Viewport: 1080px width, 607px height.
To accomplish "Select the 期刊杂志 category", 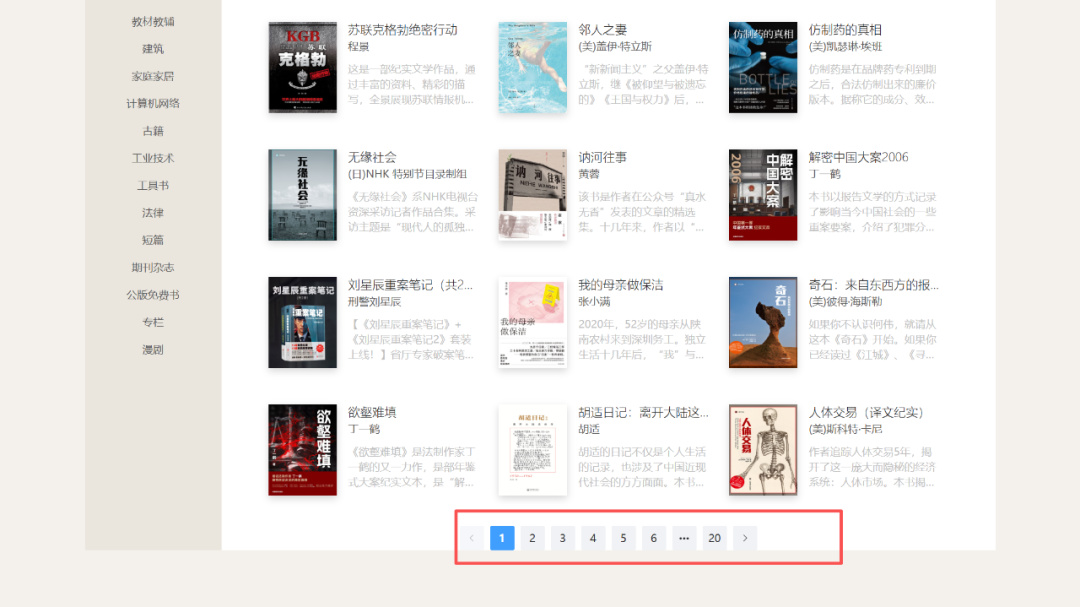I will coord(153,267).
